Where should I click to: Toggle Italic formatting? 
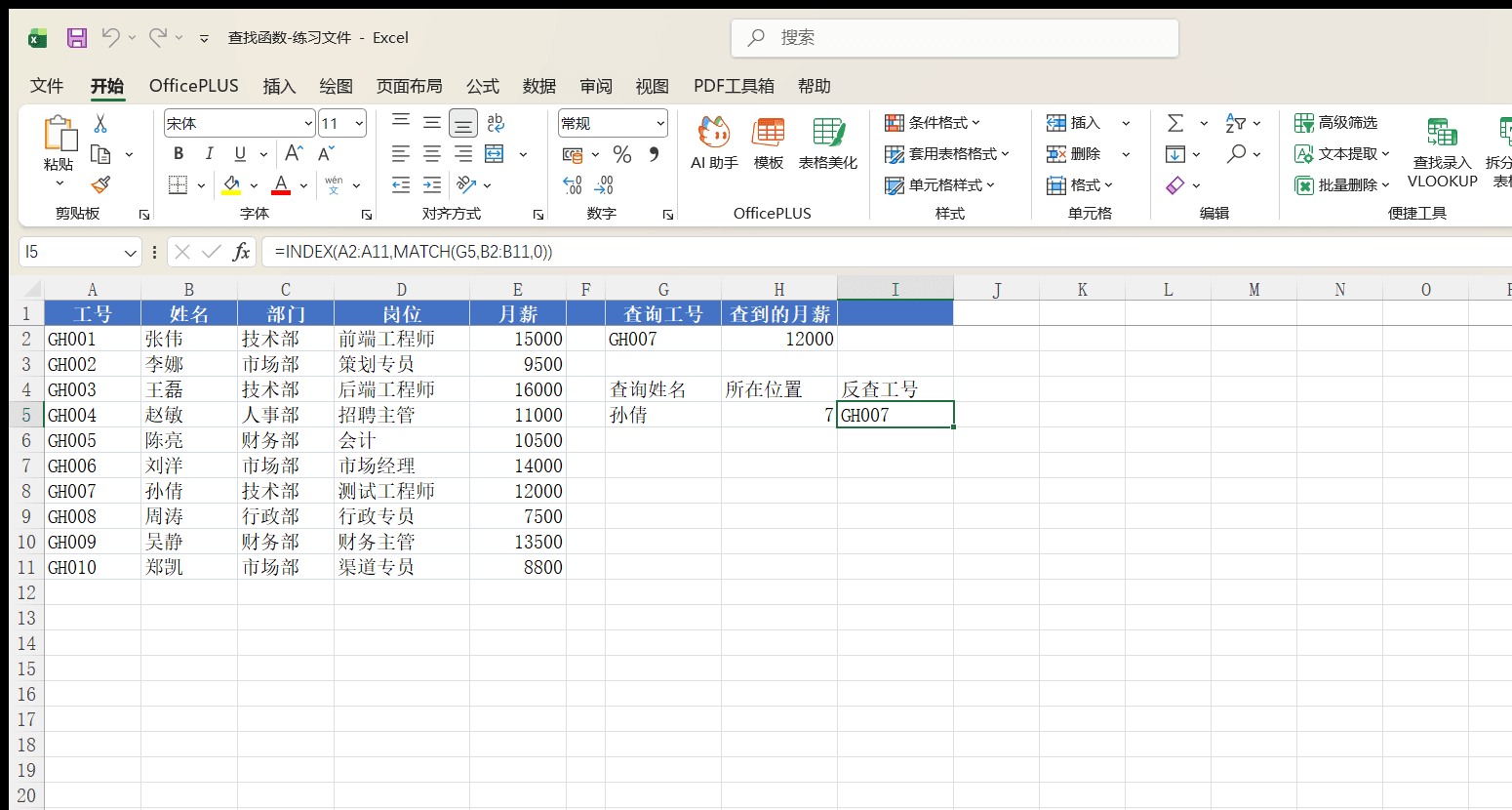pos(209,154)
